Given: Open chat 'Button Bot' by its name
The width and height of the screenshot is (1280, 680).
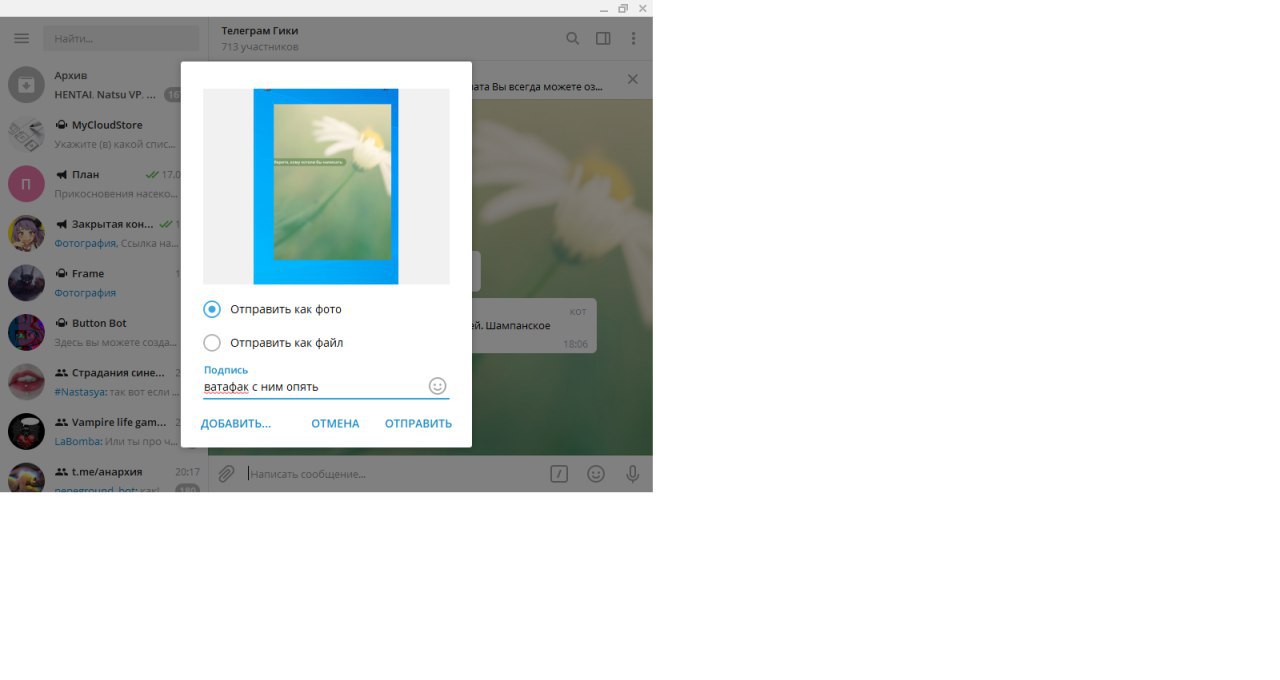Looking at the screenshot, I should coord(99,323).
